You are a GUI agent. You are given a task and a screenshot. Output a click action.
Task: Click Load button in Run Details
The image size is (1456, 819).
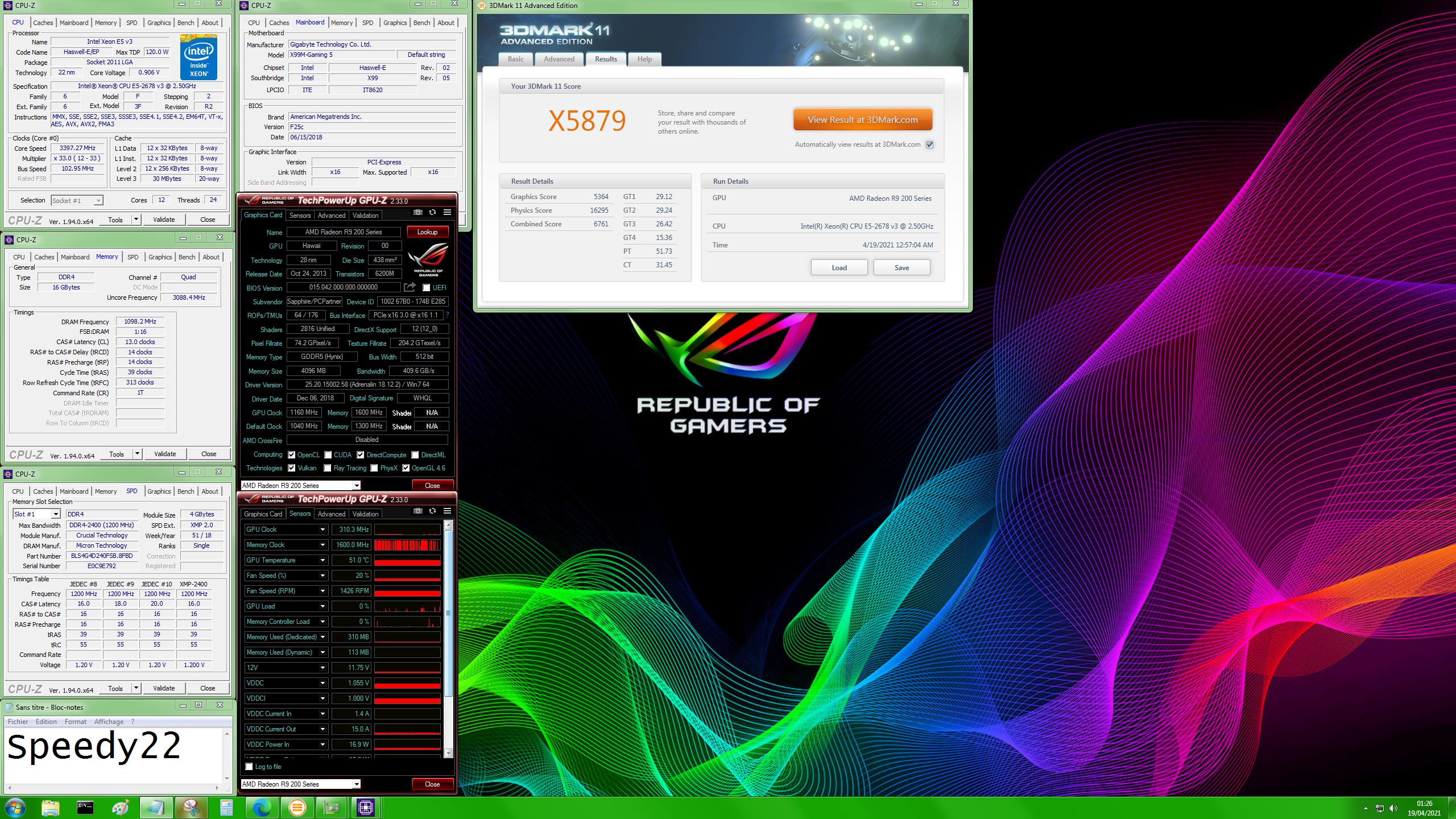click(839, 268)
